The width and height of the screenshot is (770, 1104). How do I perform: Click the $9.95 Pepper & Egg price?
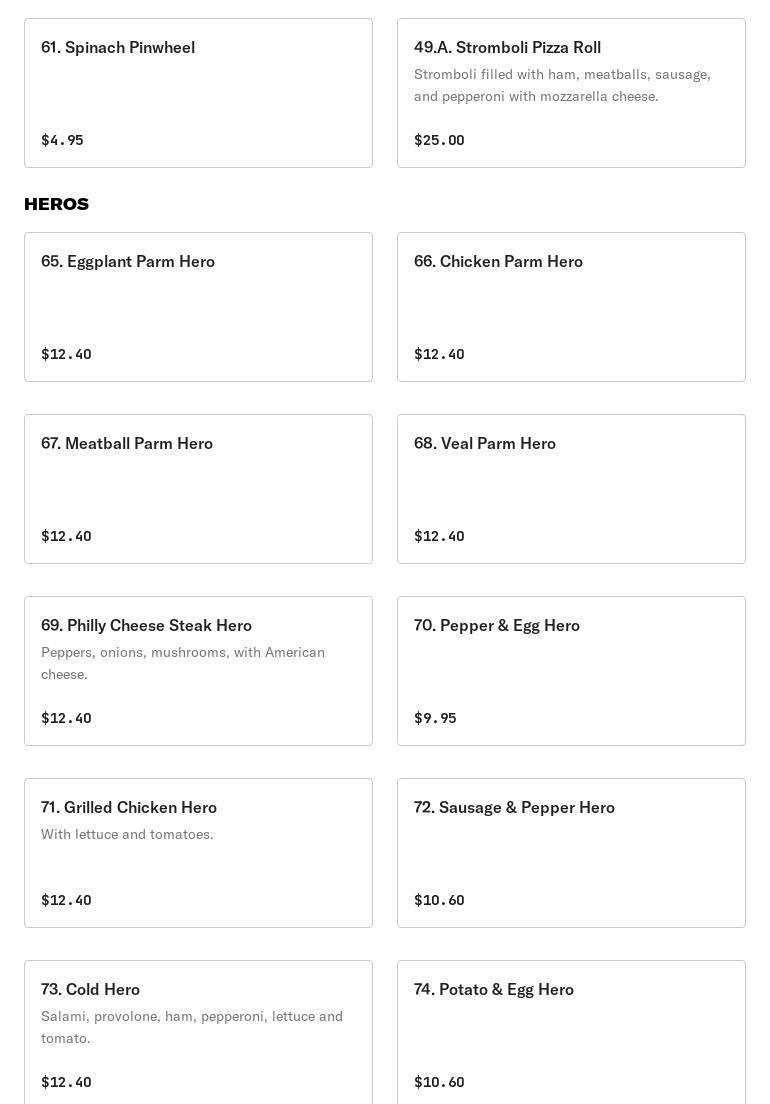click(435, 718)
